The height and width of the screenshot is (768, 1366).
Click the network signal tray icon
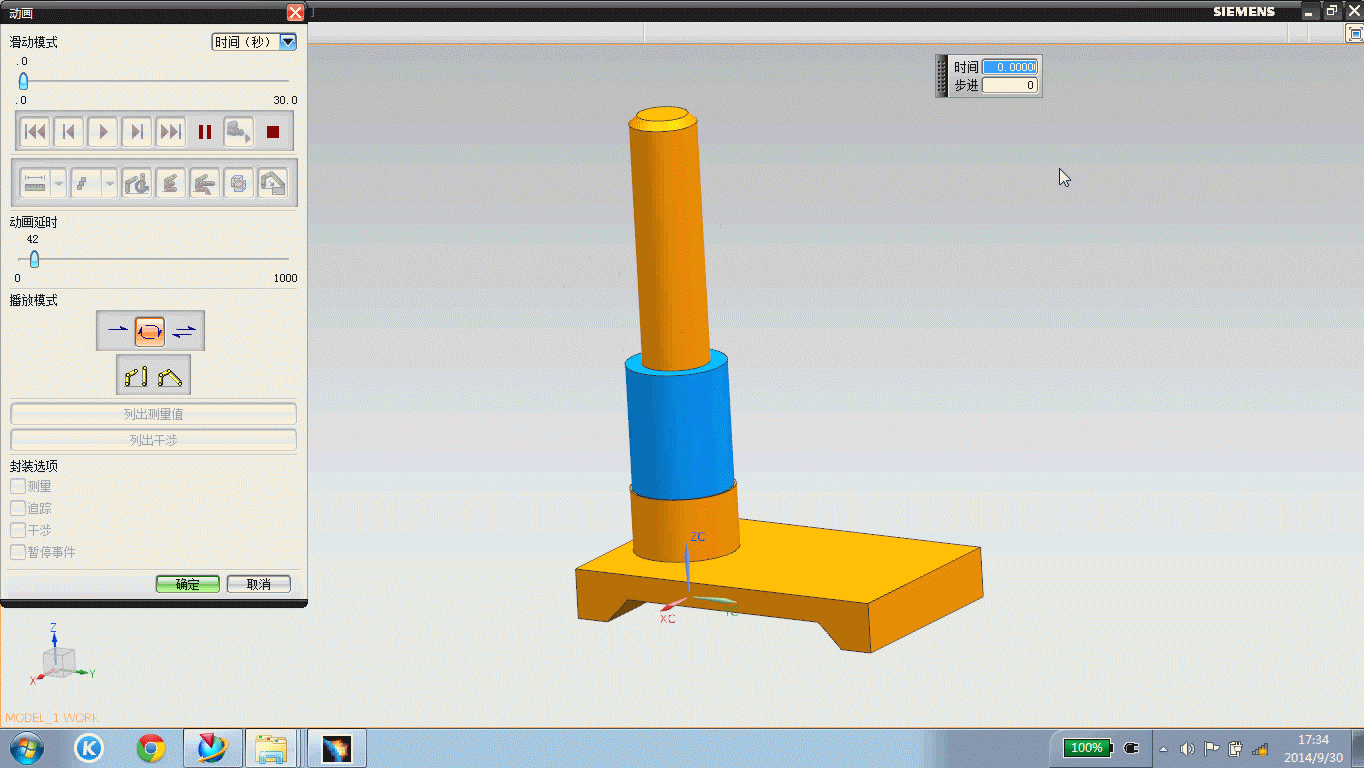pos(1260,748)
